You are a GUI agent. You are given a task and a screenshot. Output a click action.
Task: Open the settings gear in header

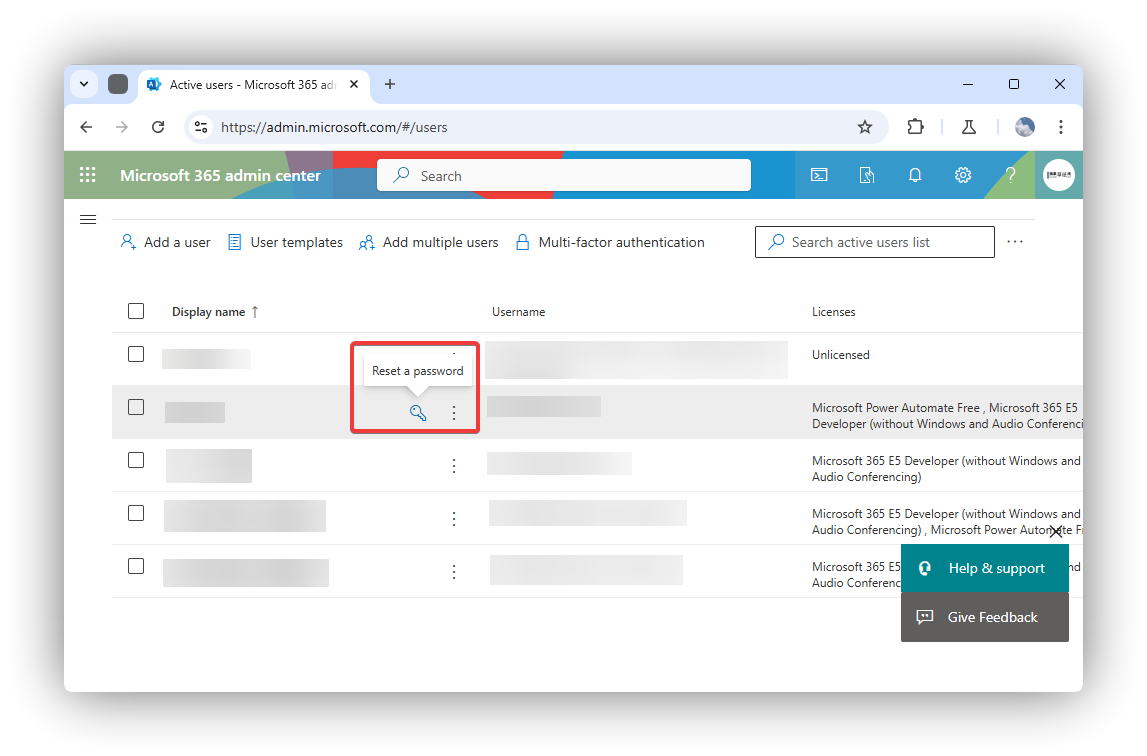tap(963, 175)
